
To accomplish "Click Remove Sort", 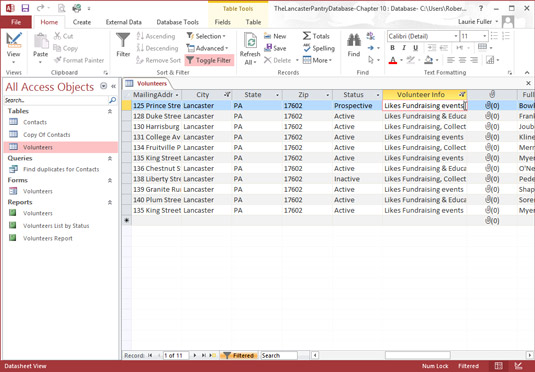I will click(x=158, y=60).
